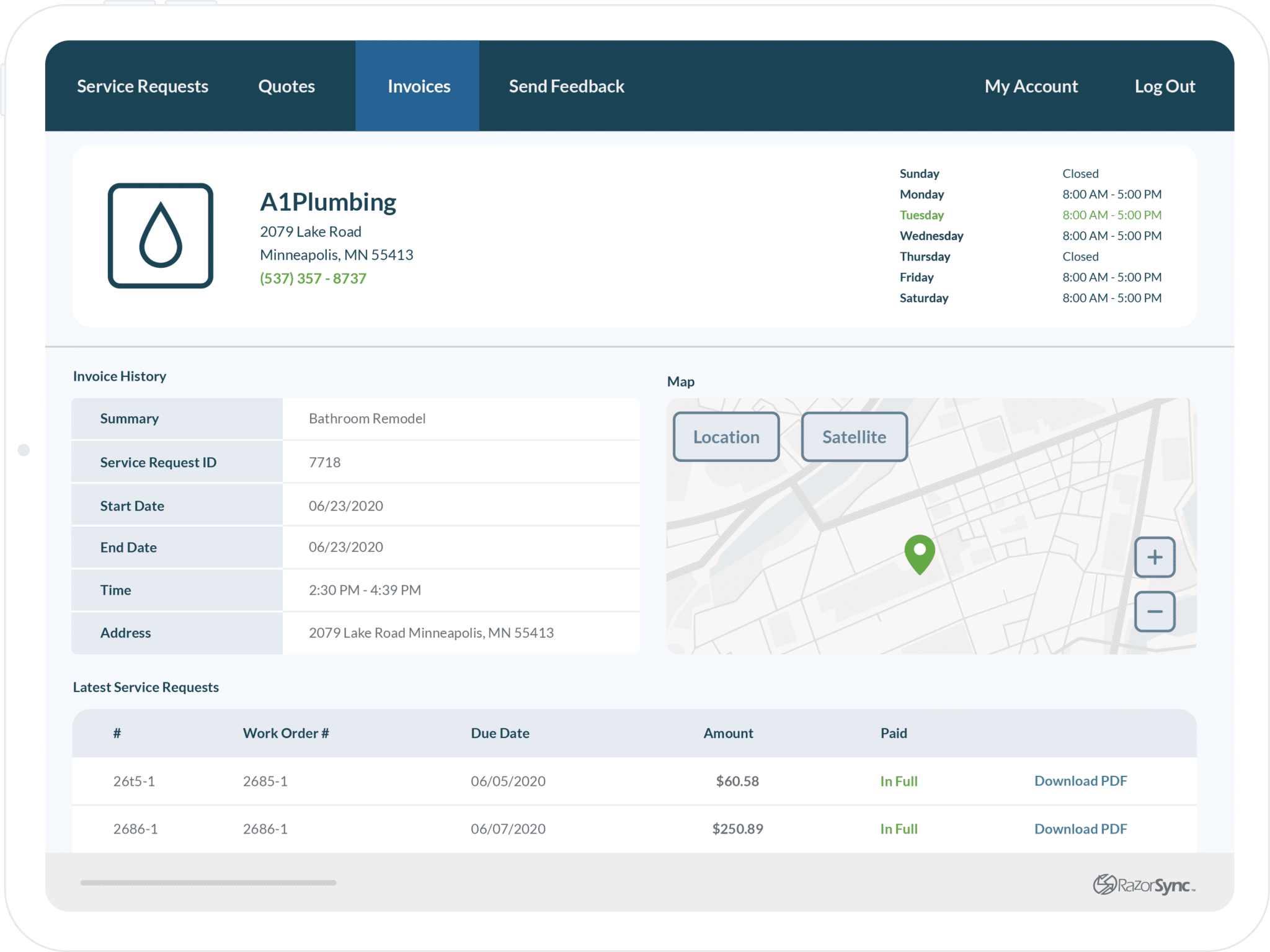Switch to the Quotes tab
The width and height of the screenshot is (1270, 952).
point(286,86)
